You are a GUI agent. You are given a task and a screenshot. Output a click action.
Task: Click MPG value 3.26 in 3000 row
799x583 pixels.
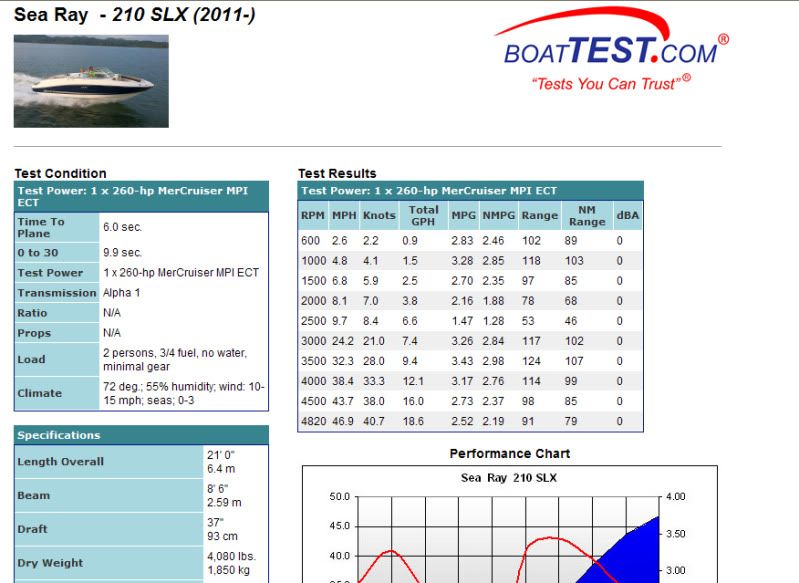pos(462,341)
